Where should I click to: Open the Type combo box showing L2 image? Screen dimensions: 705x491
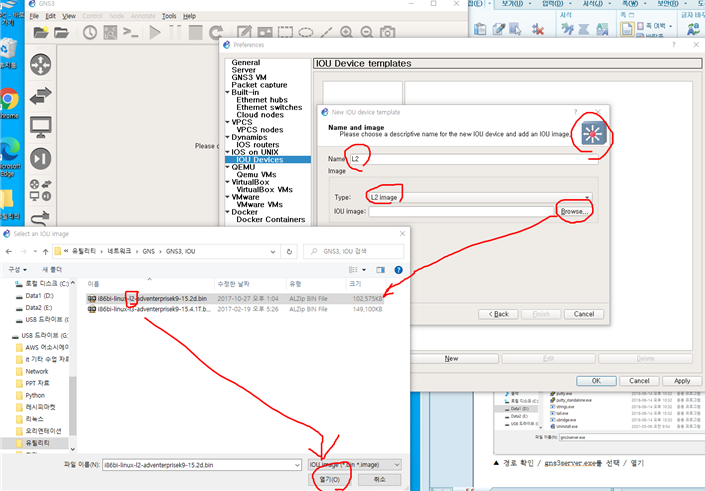click(480, 197)
